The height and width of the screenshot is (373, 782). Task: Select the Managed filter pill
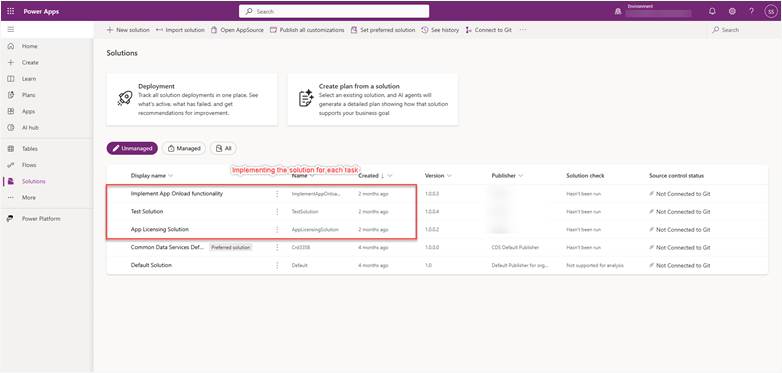(x=184, y=148)
